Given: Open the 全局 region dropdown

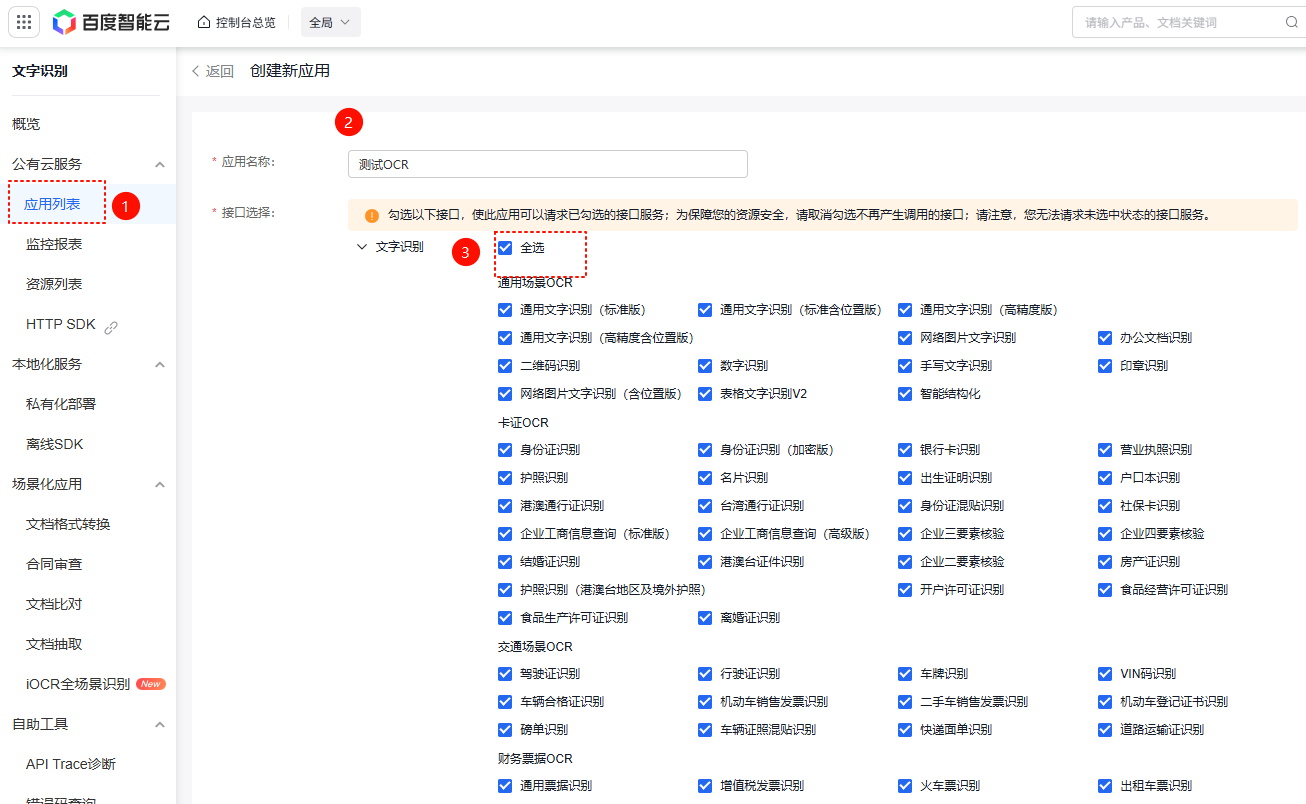Looking at the screenshot, I should point(330,22).
